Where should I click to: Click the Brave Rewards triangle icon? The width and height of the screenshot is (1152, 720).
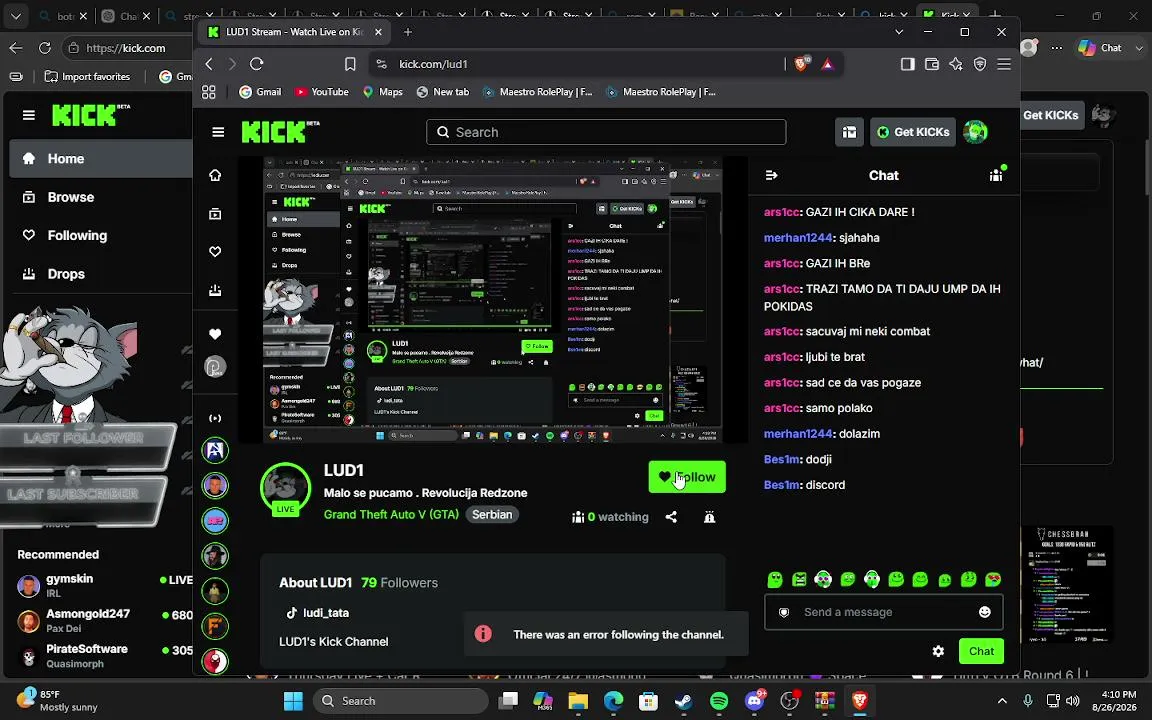pos(828,65)
